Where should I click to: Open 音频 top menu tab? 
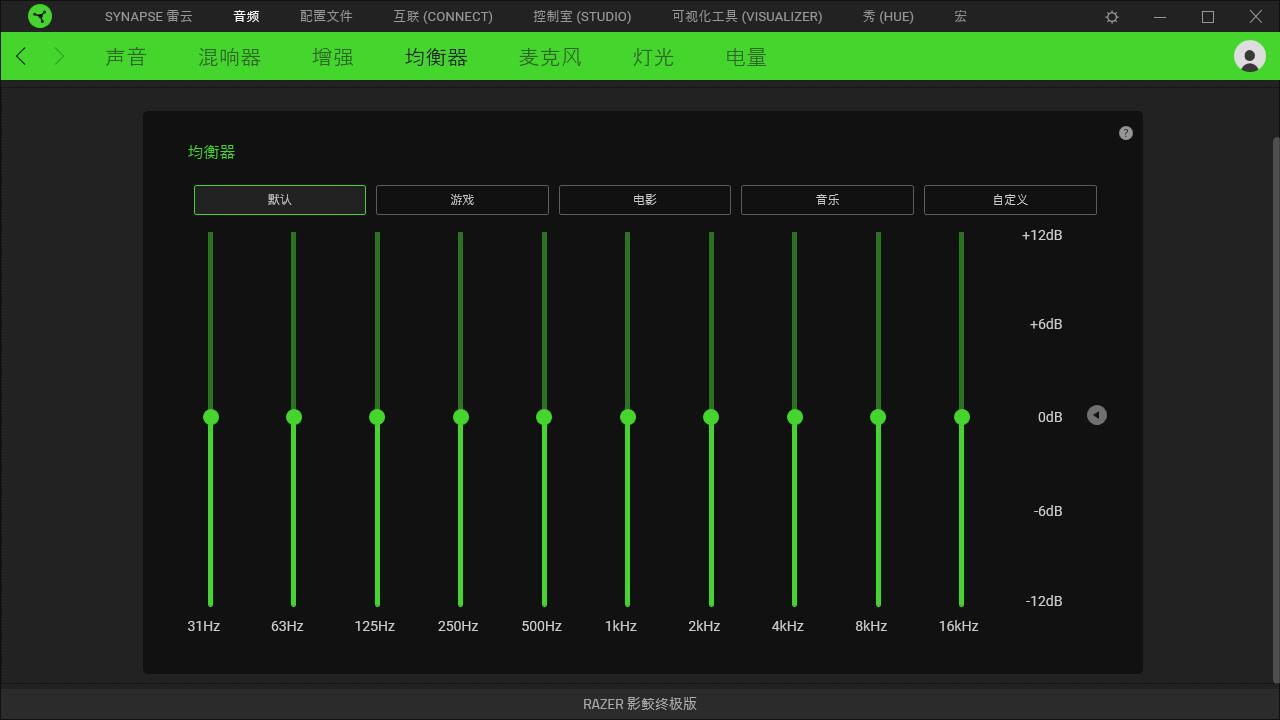point(246,17)
